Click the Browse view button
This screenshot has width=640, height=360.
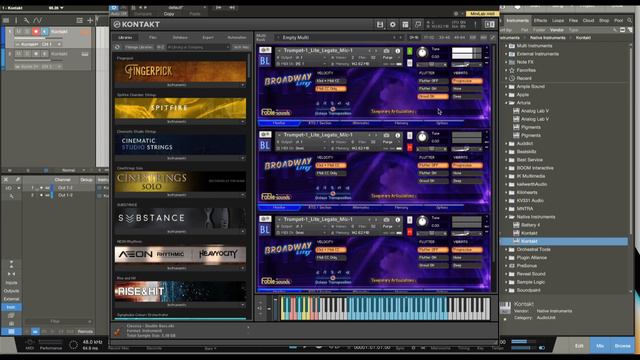[x=622, y=346]
